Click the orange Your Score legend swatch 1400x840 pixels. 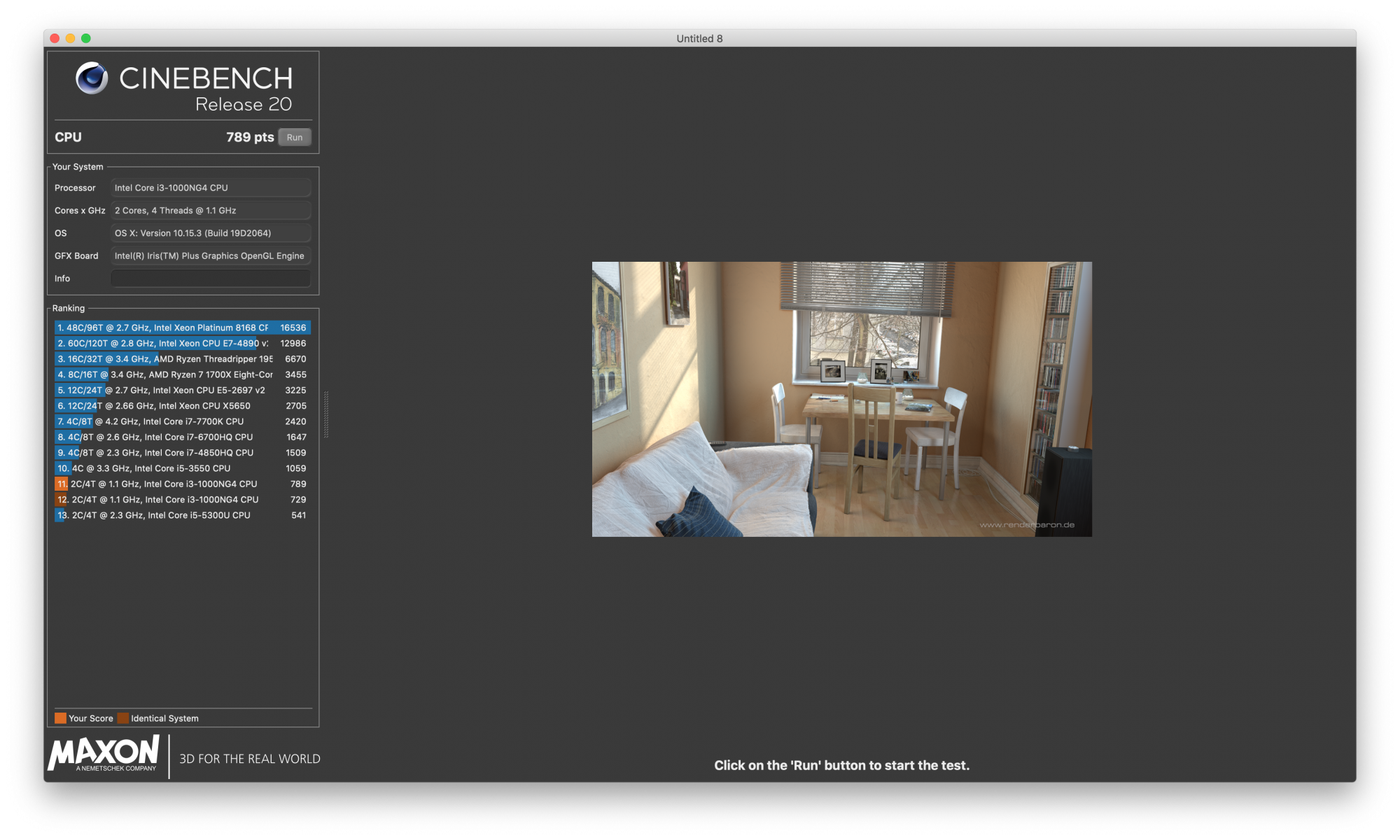coord(60,718)
